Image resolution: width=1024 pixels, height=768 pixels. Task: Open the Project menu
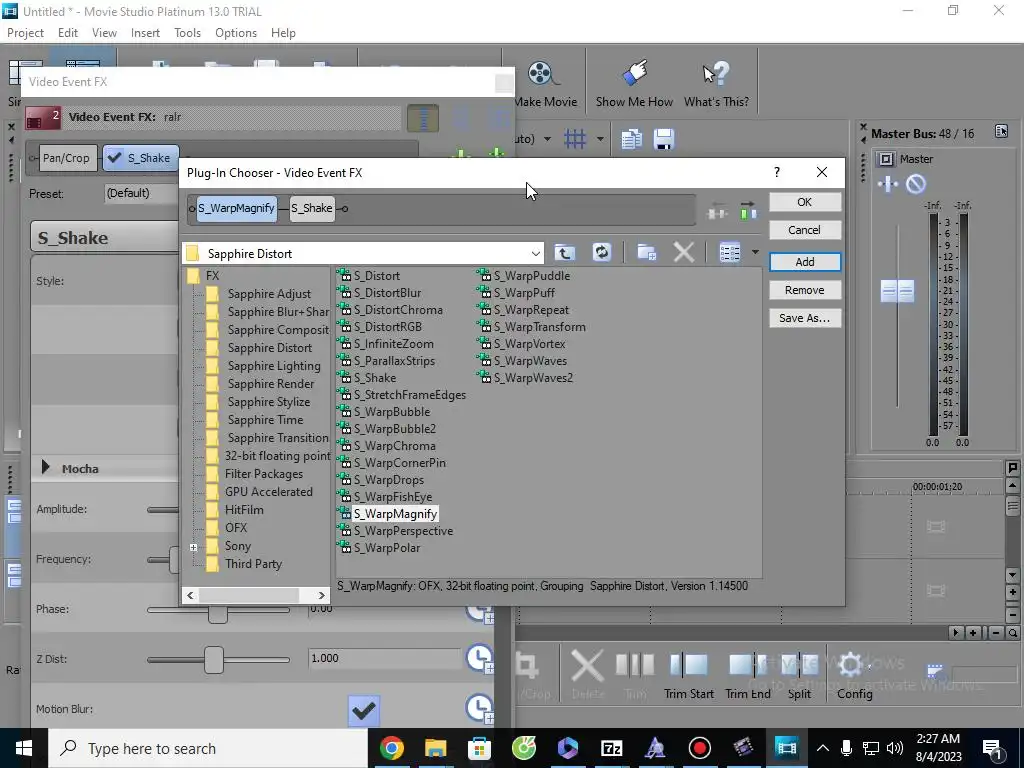click(25, 33)
